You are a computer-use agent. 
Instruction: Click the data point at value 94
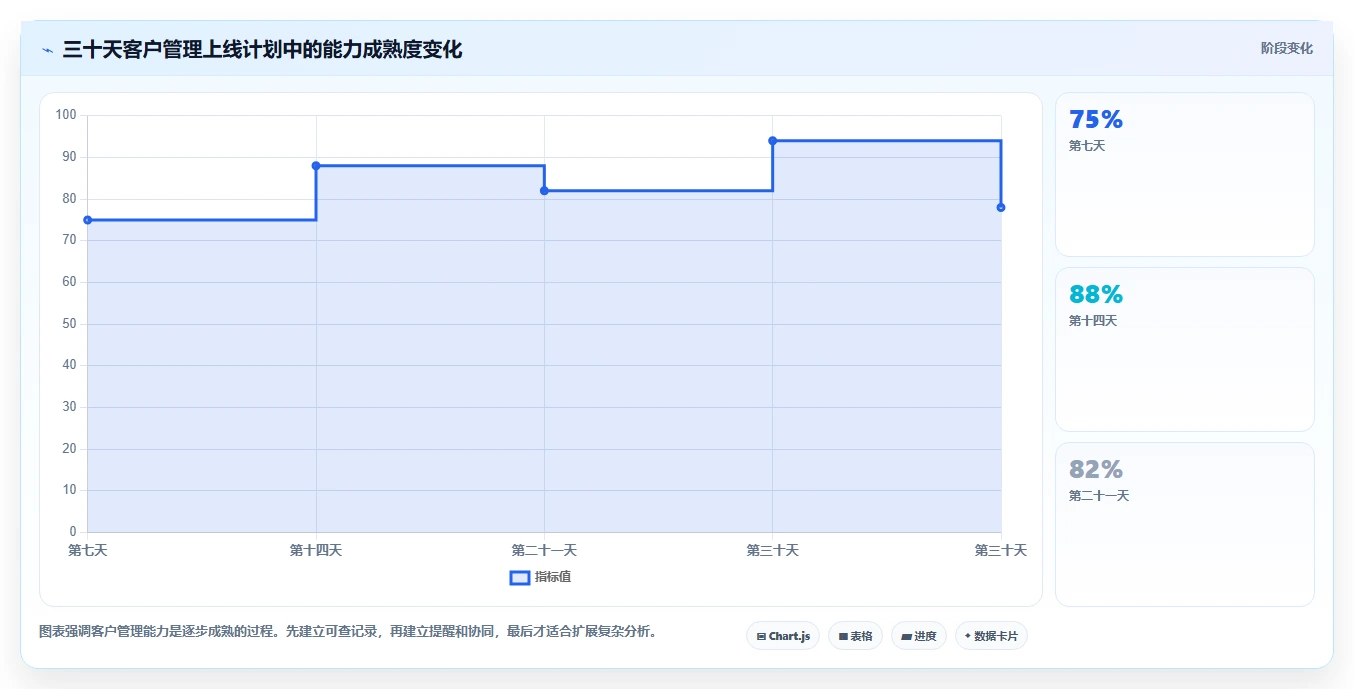(x=773, y=141)
